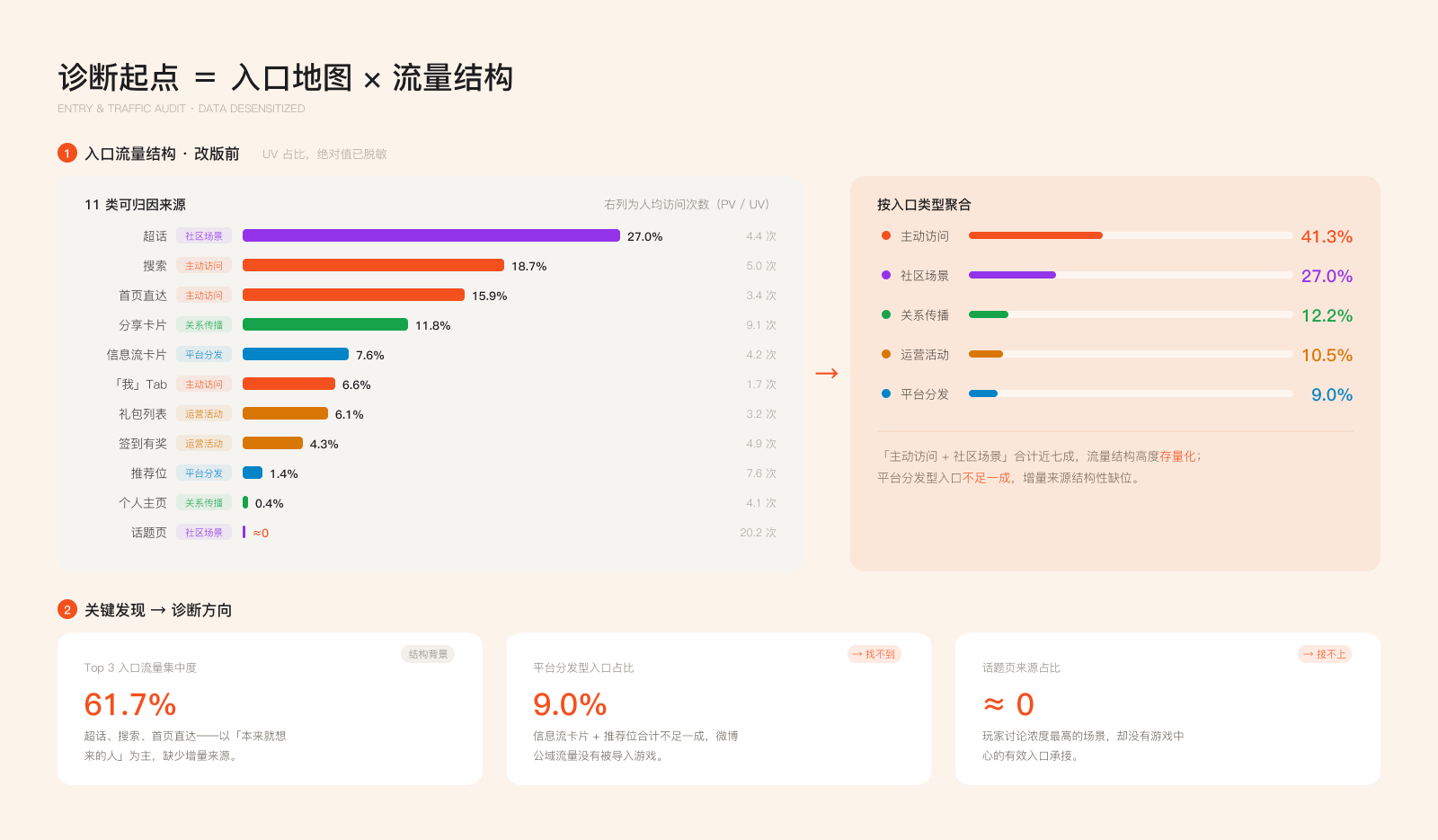
Task: Click the 20.2 次 visits value
Action: coord(758,532)
